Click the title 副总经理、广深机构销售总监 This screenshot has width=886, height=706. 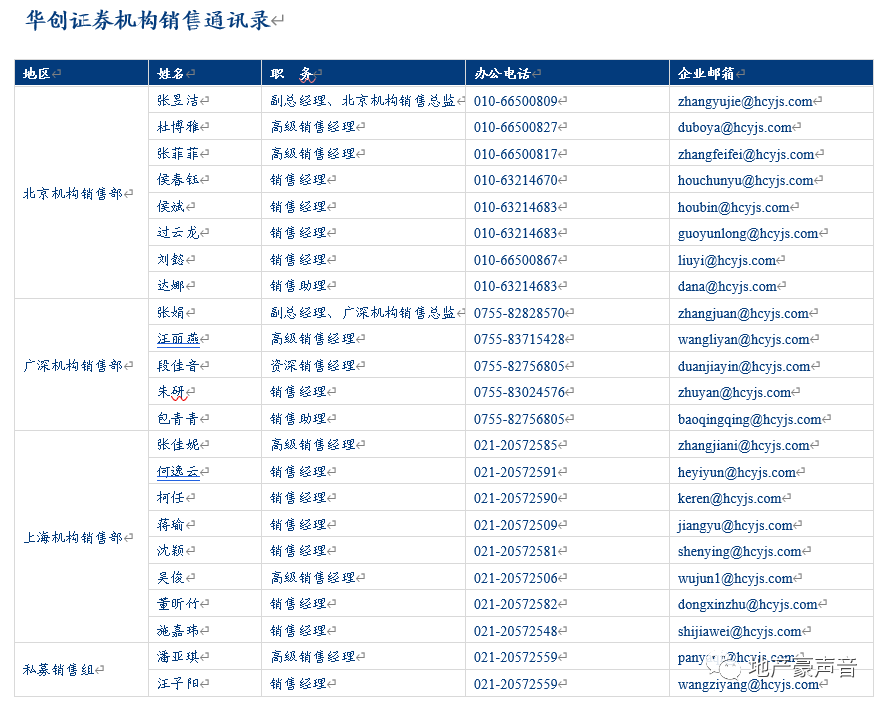pos(363,313)
